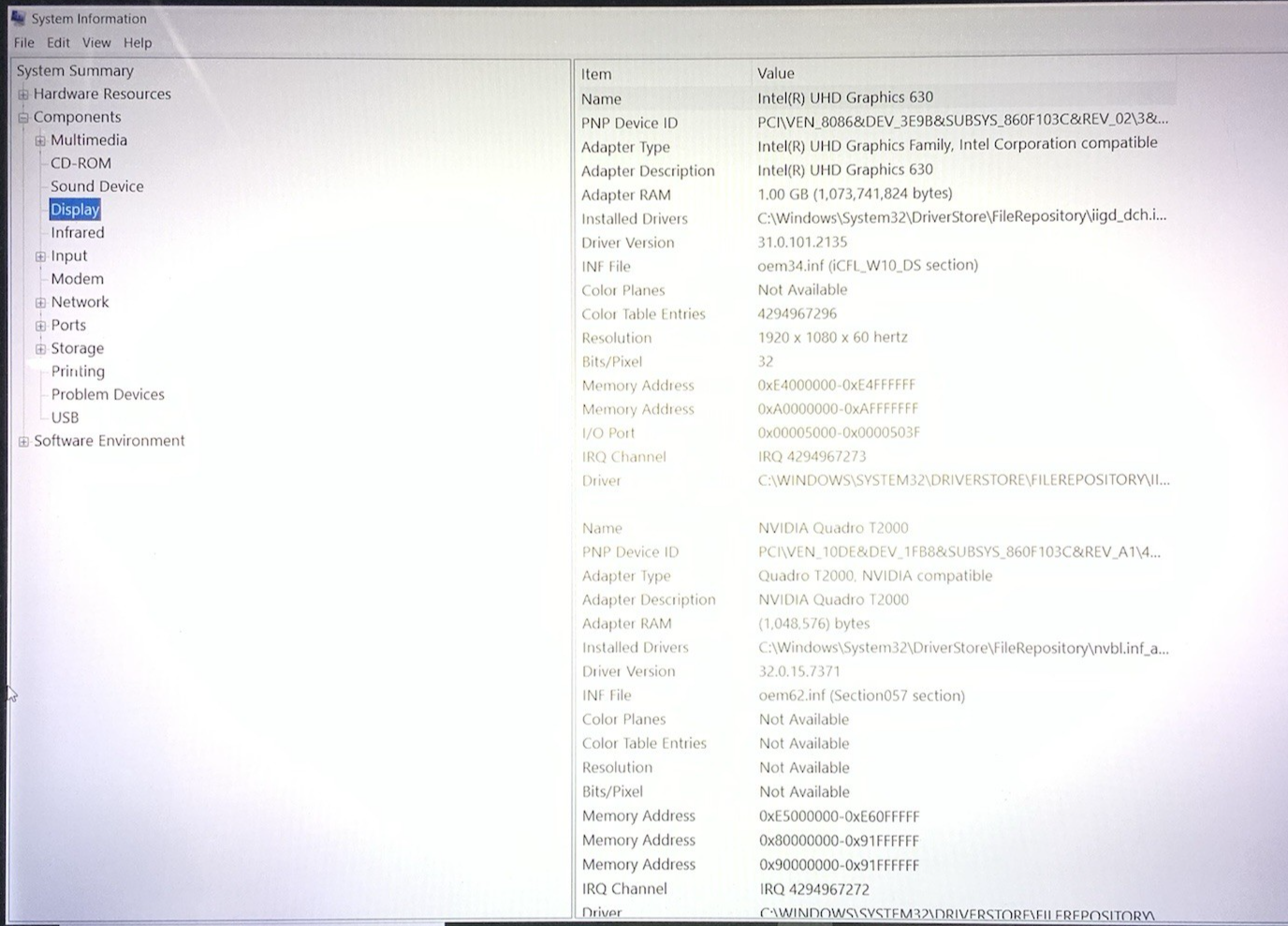Open the View menu

point(96,43)
